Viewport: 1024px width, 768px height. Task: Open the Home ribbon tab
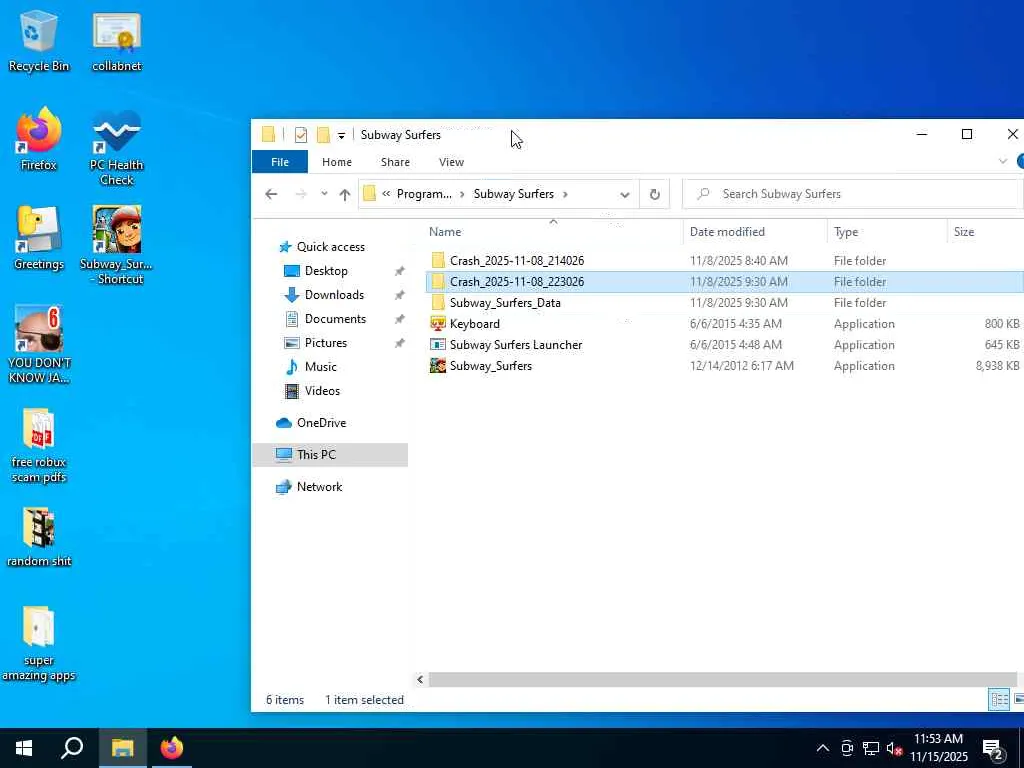click(337, 162)
